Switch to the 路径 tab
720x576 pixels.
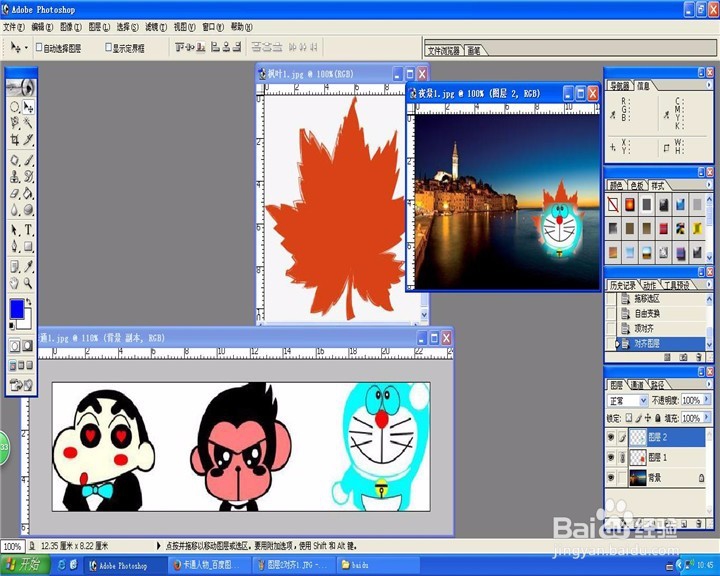[658, 384]
